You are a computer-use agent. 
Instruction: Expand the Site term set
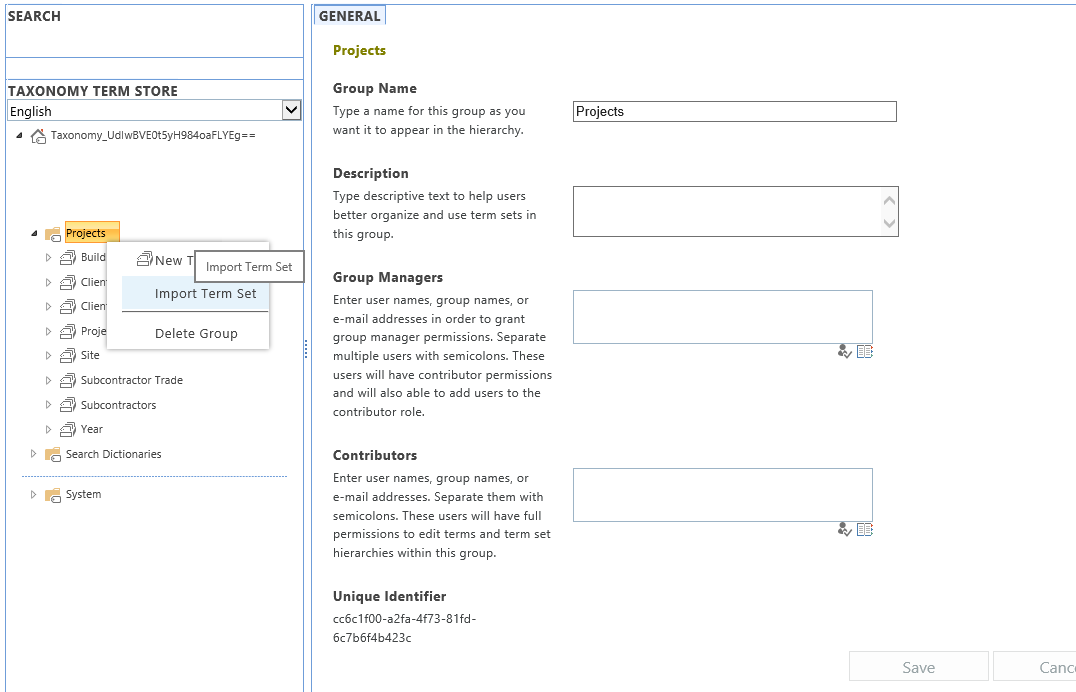coord(48,356)
